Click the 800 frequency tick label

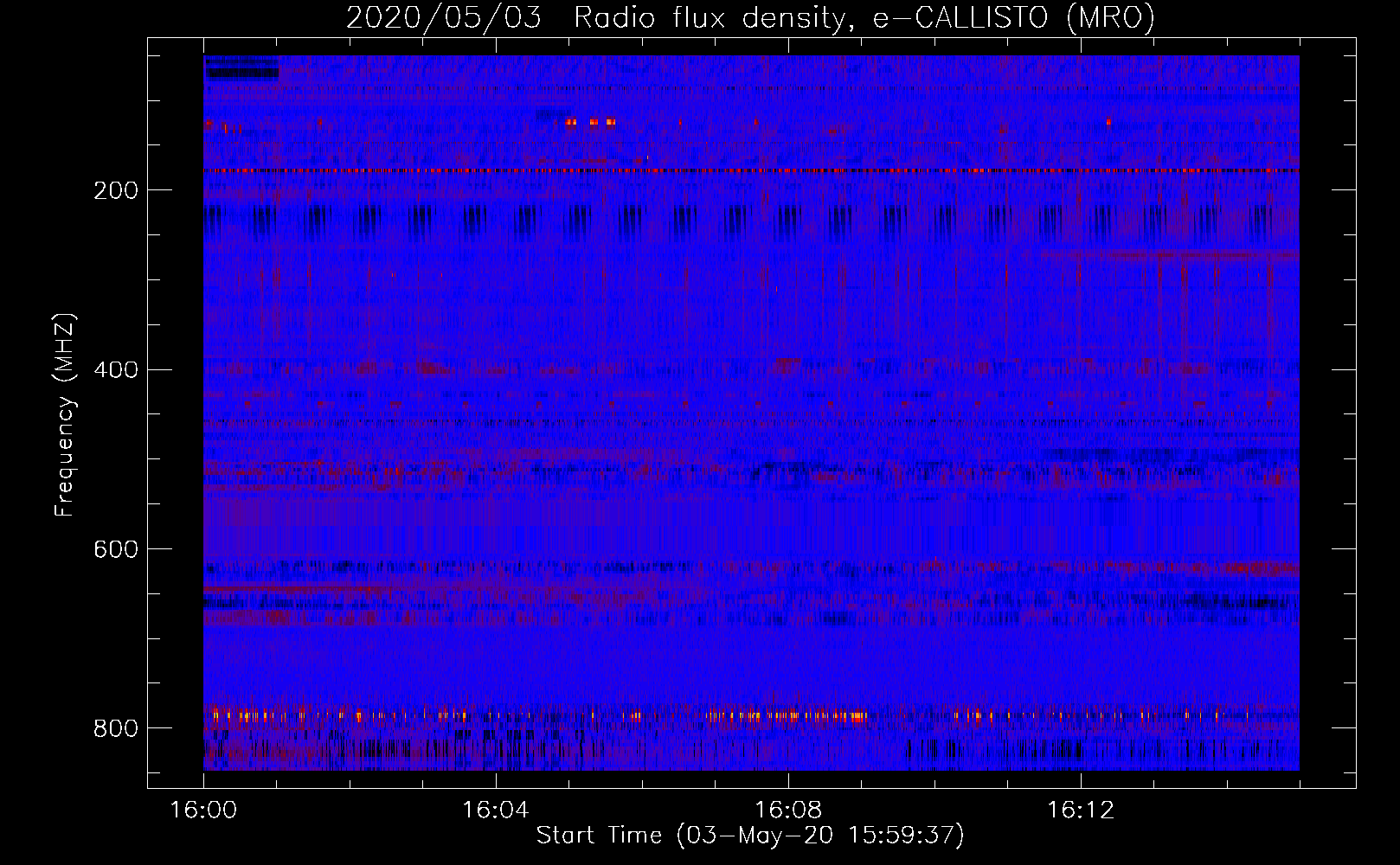tap(116, 728)
